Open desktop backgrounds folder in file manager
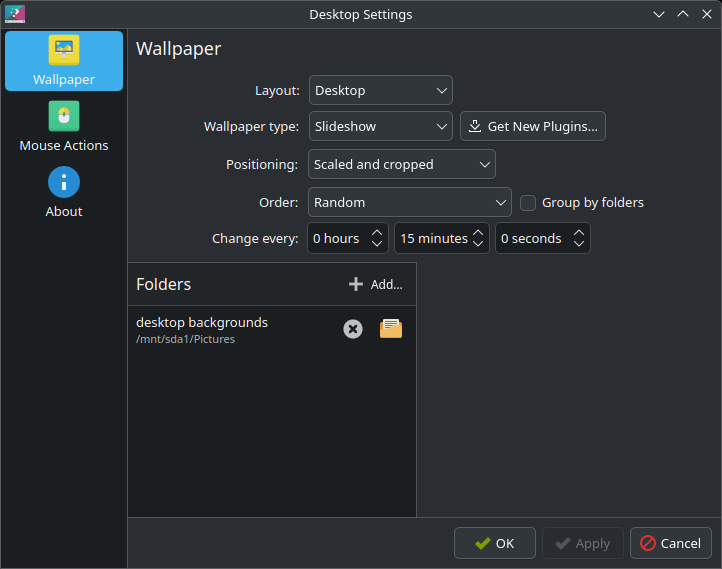 tap(391, 329)
